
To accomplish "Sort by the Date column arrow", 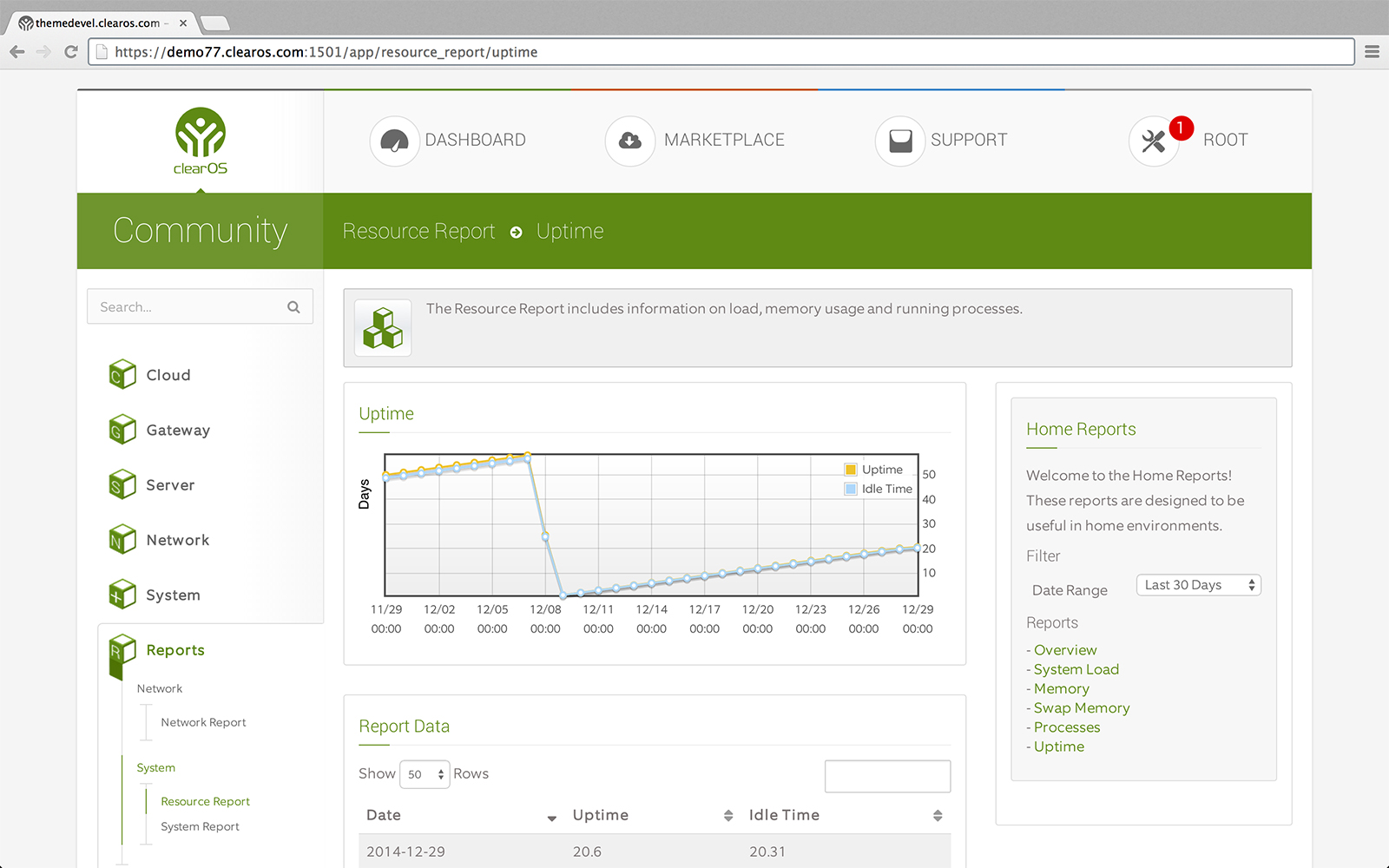I will coord(551,818).
